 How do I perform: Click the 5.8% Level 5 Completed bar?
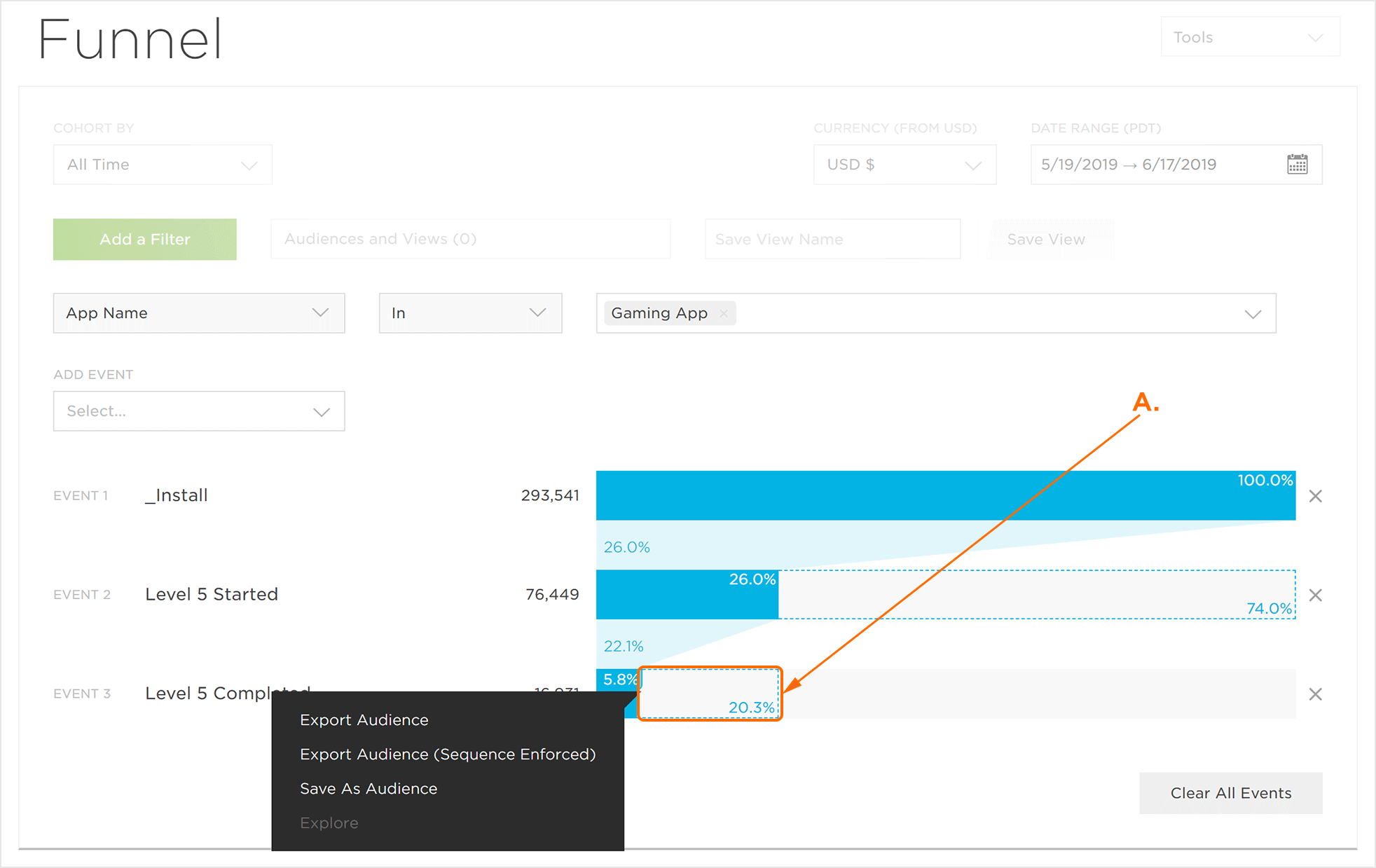point(617,680)
